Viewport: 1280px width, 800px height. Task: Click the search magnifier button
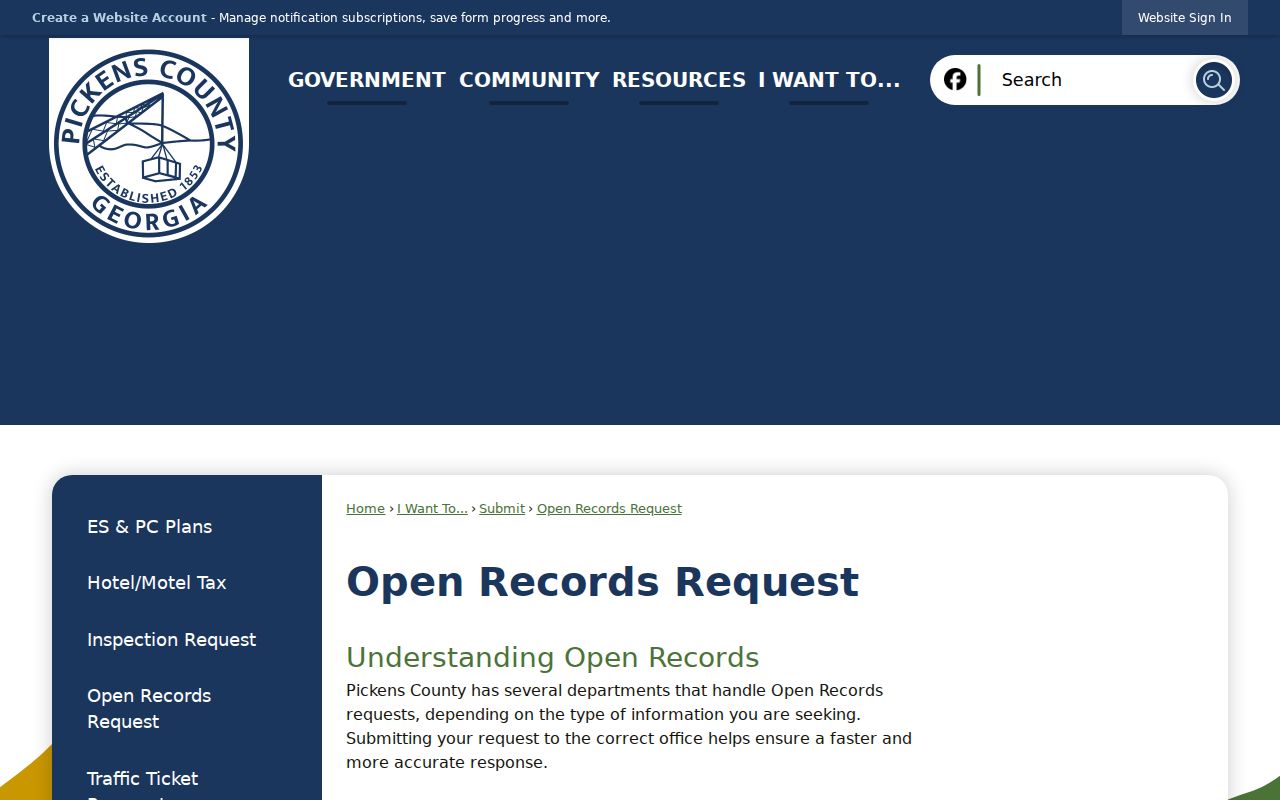pos(1213,80)
